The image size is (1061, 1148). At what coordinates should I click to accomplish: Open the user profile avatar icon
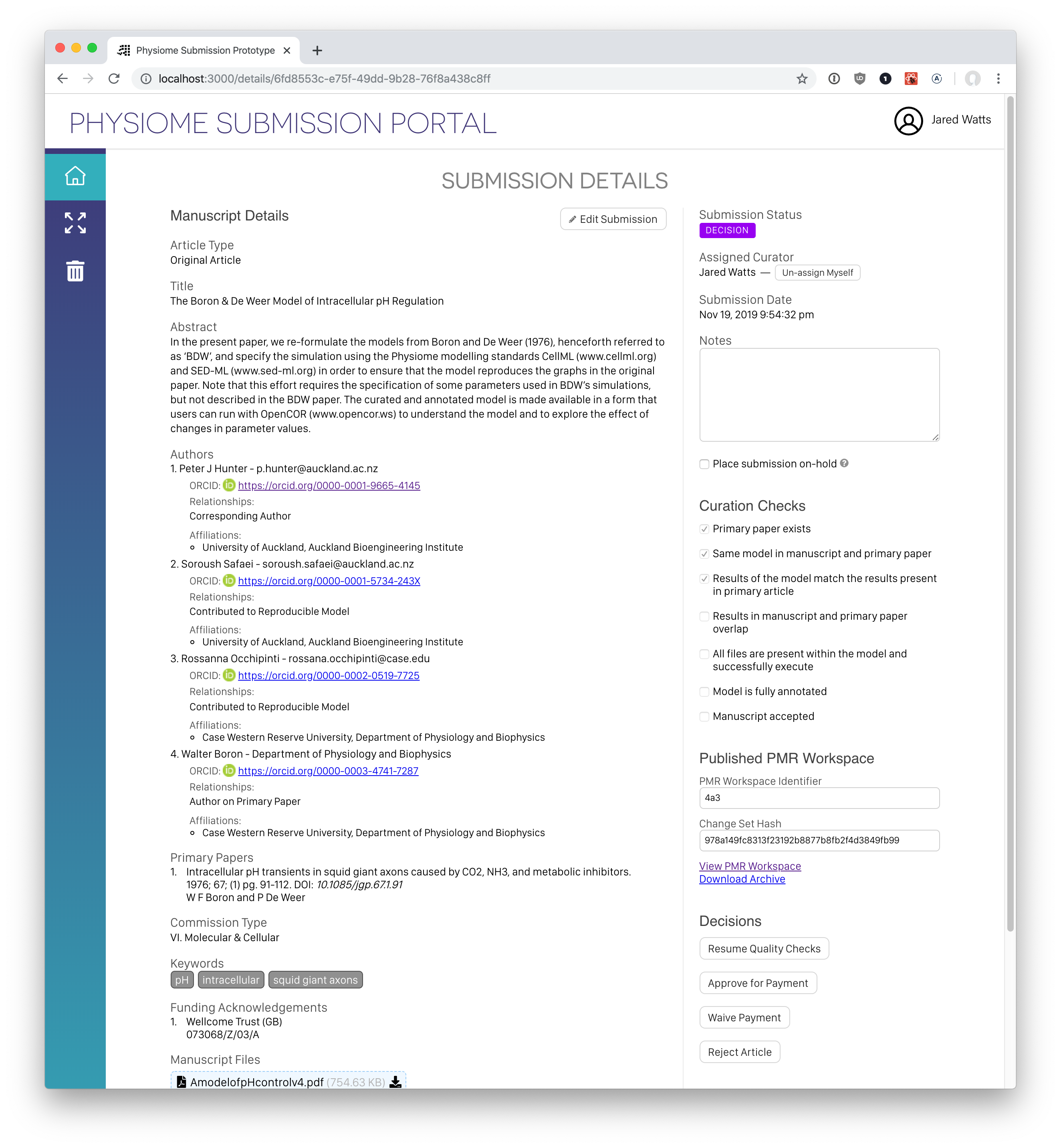[908, 121]
